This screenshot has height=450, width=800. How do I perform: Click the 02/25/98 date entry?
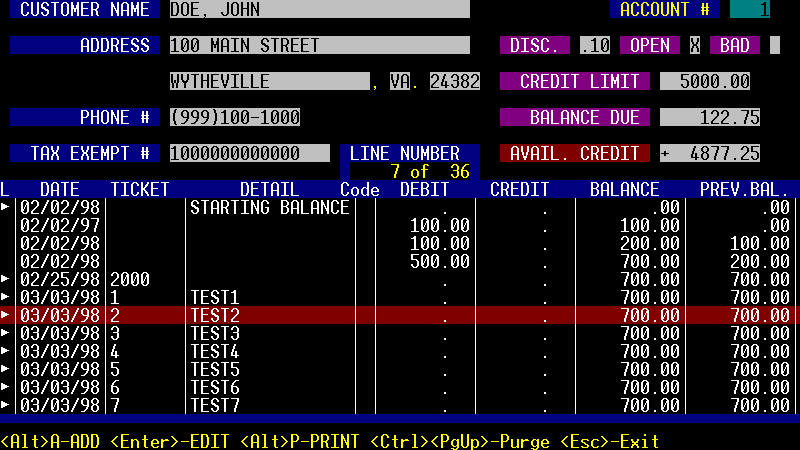coord(60,279)
